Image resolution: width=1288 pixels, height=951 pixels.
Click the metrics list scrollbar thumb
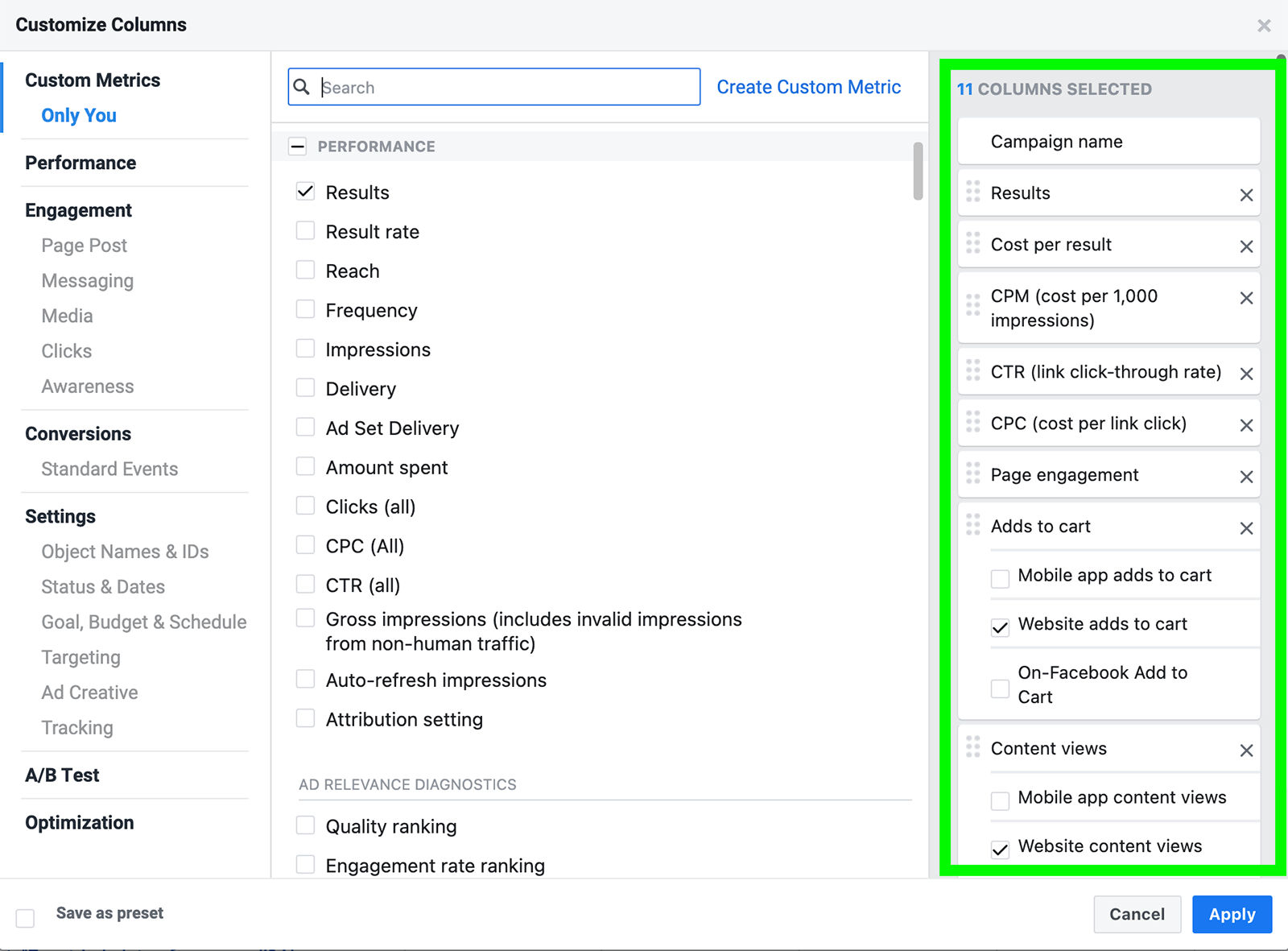point(918,171)
